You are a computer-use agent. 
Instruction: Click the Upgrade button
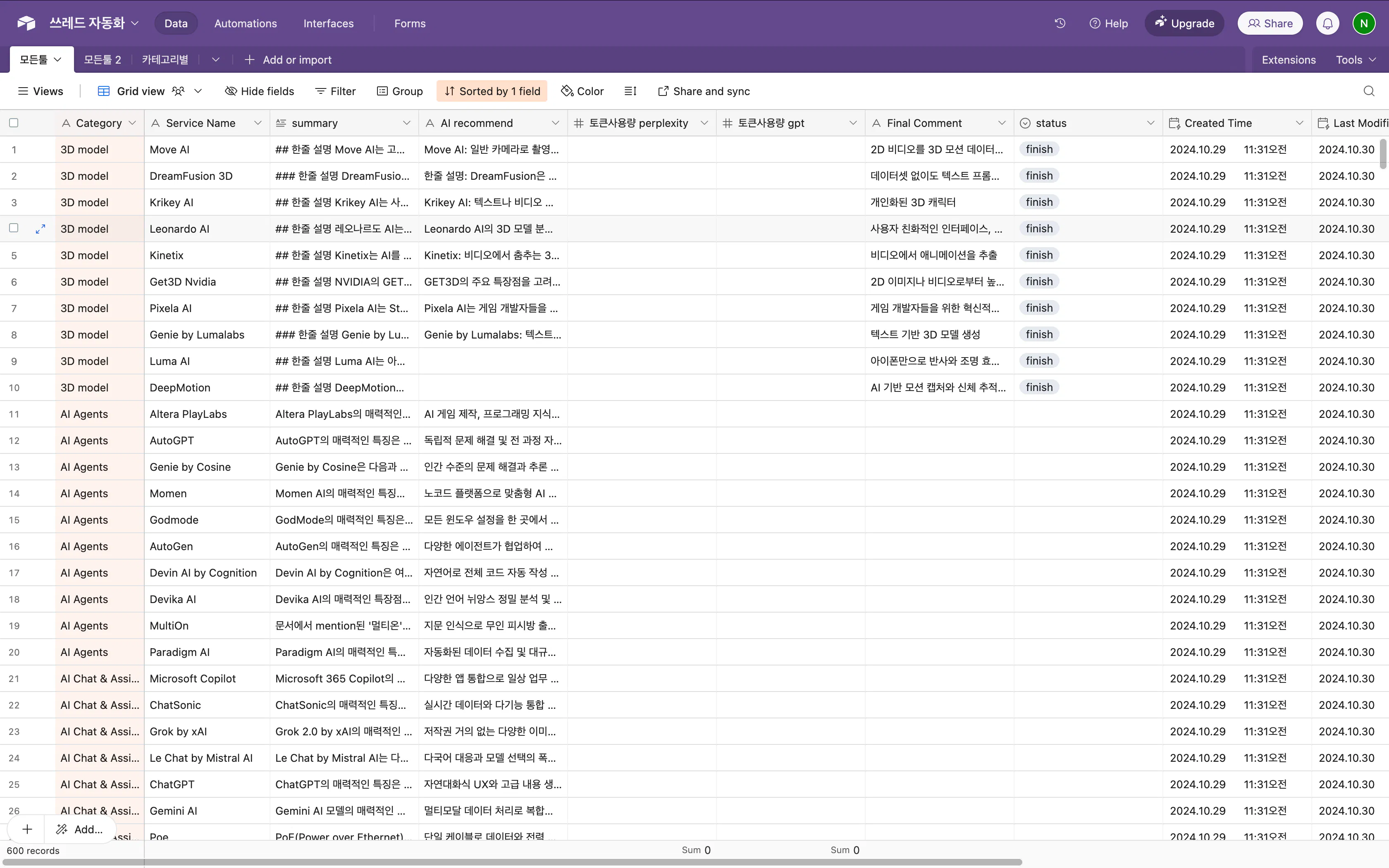pyautogui.click(x=1184, y=23)
